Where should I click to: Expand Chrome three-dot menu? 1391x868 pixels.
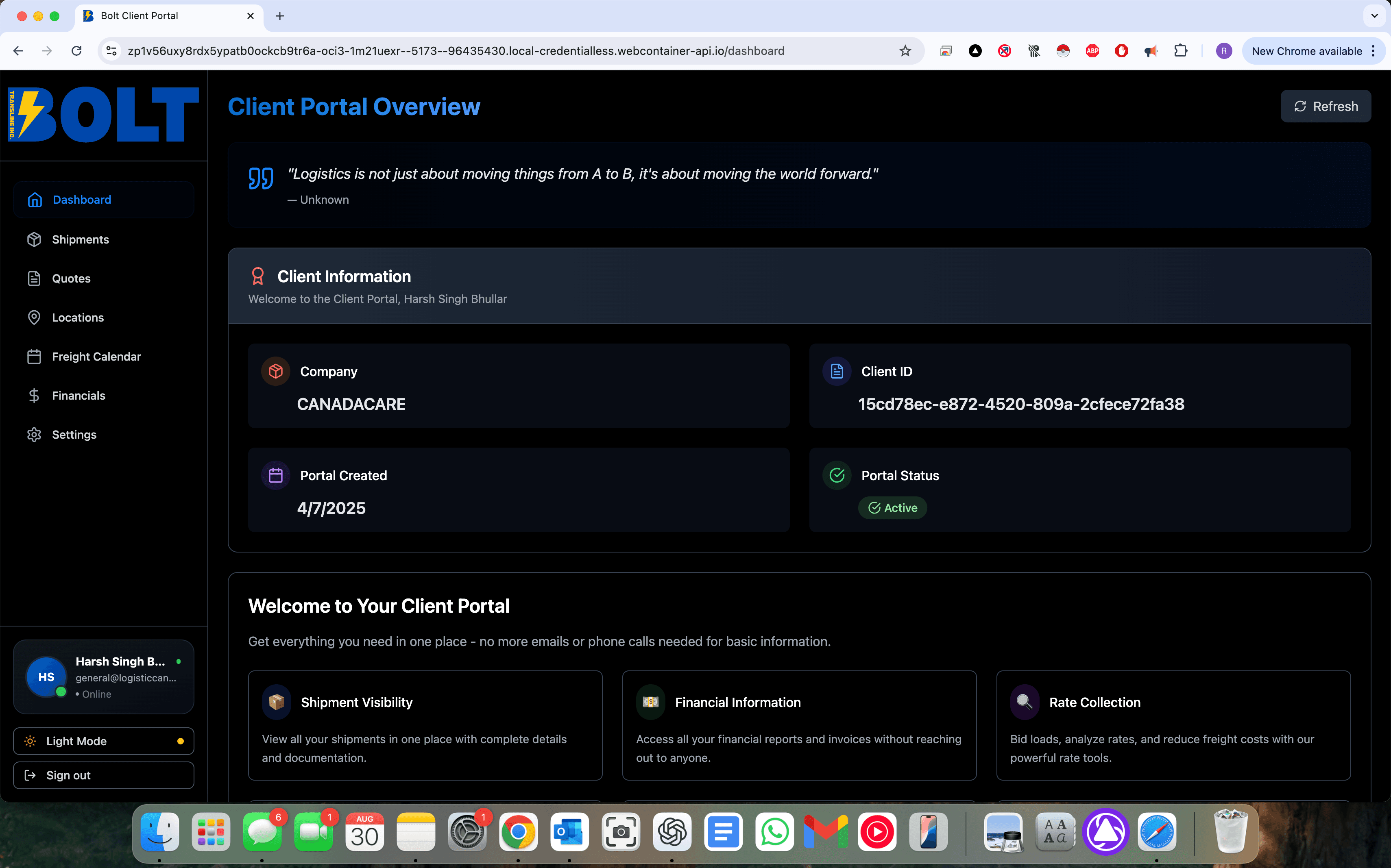[x=1373, y=51]
